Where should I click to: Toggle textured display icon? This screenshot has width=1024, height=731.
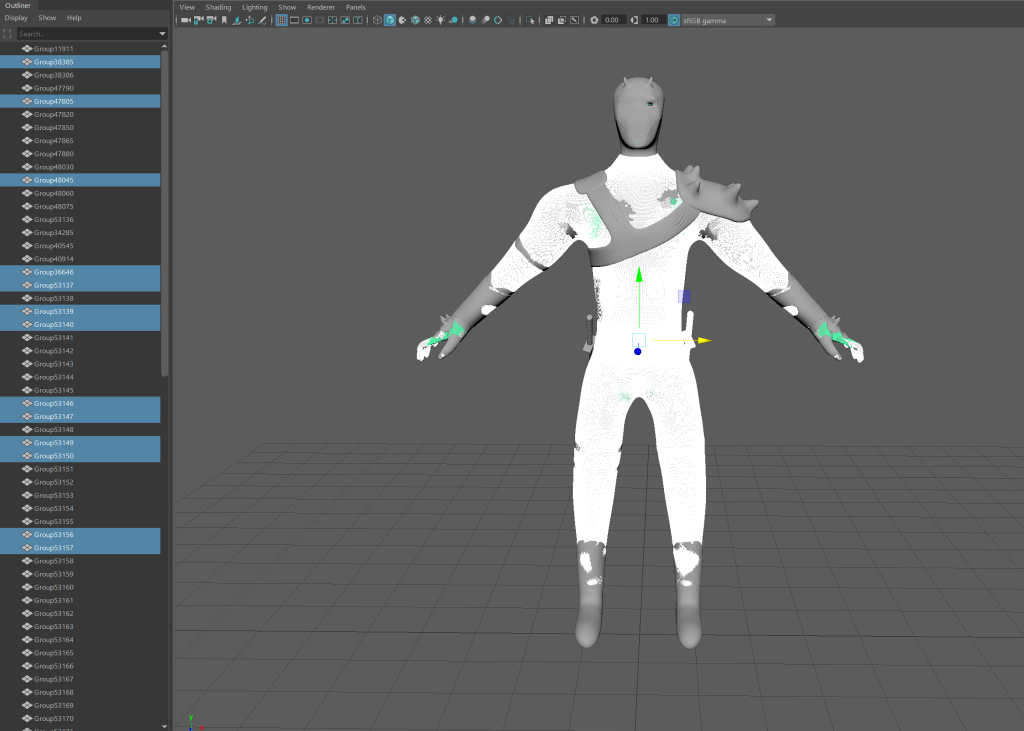(x=429, y=20)
